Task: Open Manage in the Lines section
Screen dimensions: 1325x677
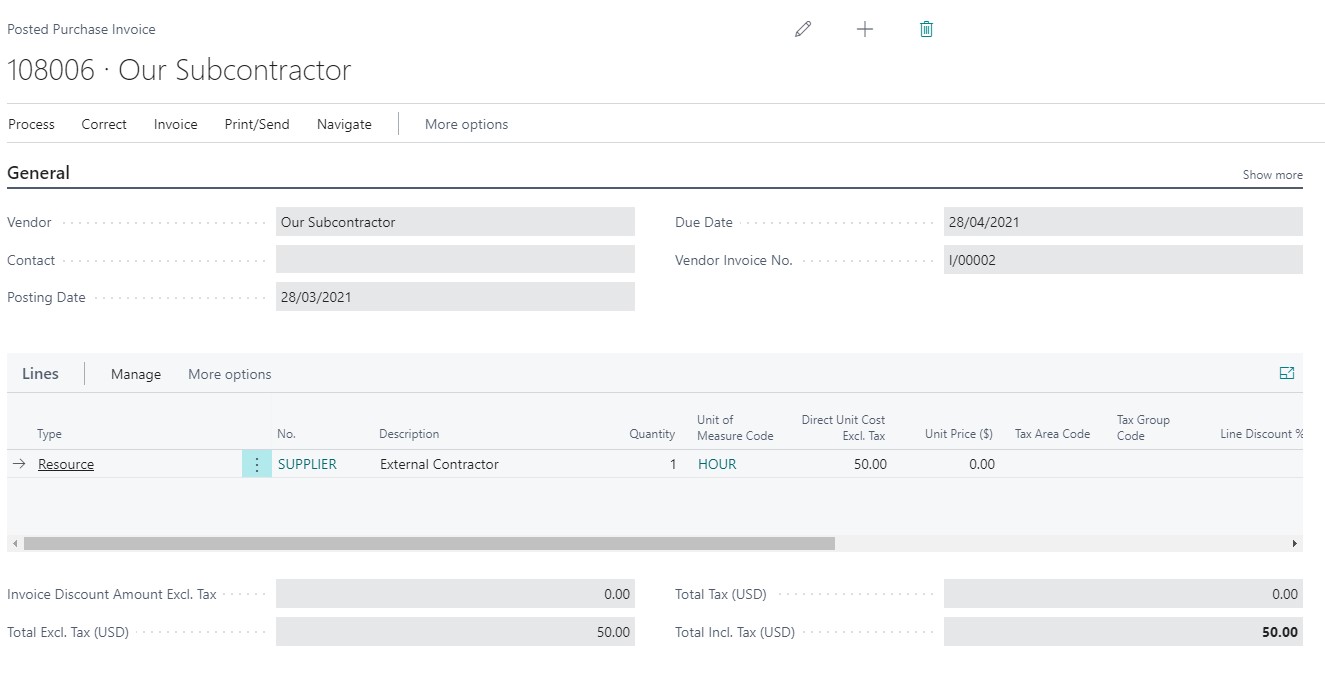Action: pos(136,374)
